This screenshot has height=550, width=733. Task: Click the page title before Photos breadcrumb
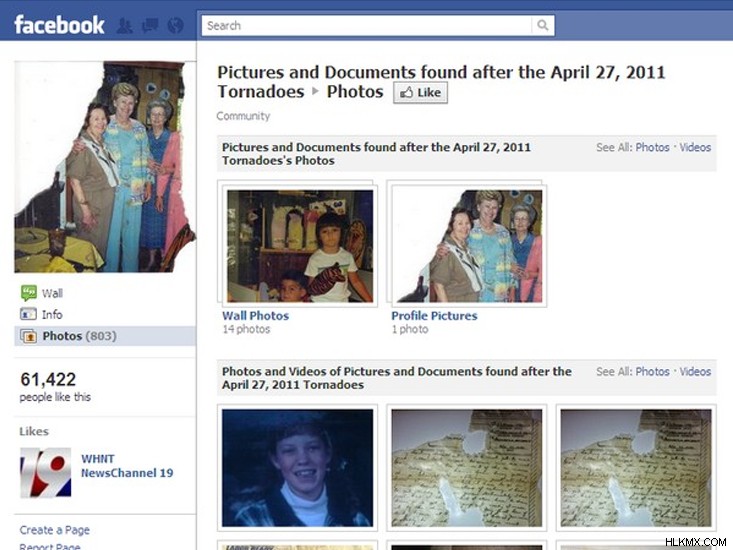441,81
